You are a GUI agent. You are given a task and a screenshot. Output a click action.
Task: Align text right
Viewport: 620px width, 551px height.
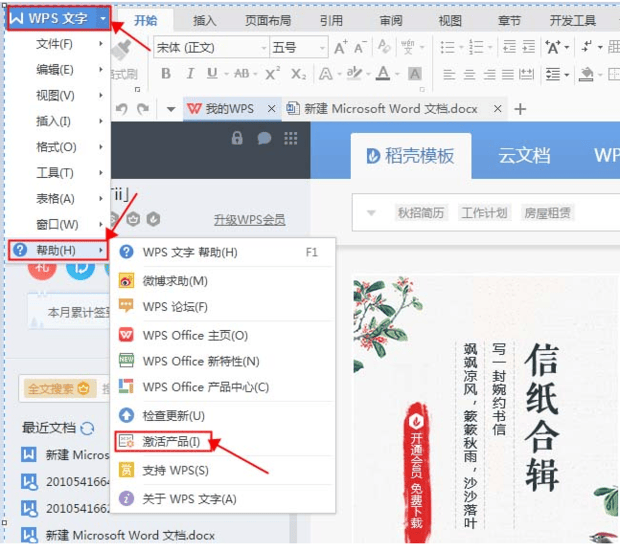coord(489,74)
